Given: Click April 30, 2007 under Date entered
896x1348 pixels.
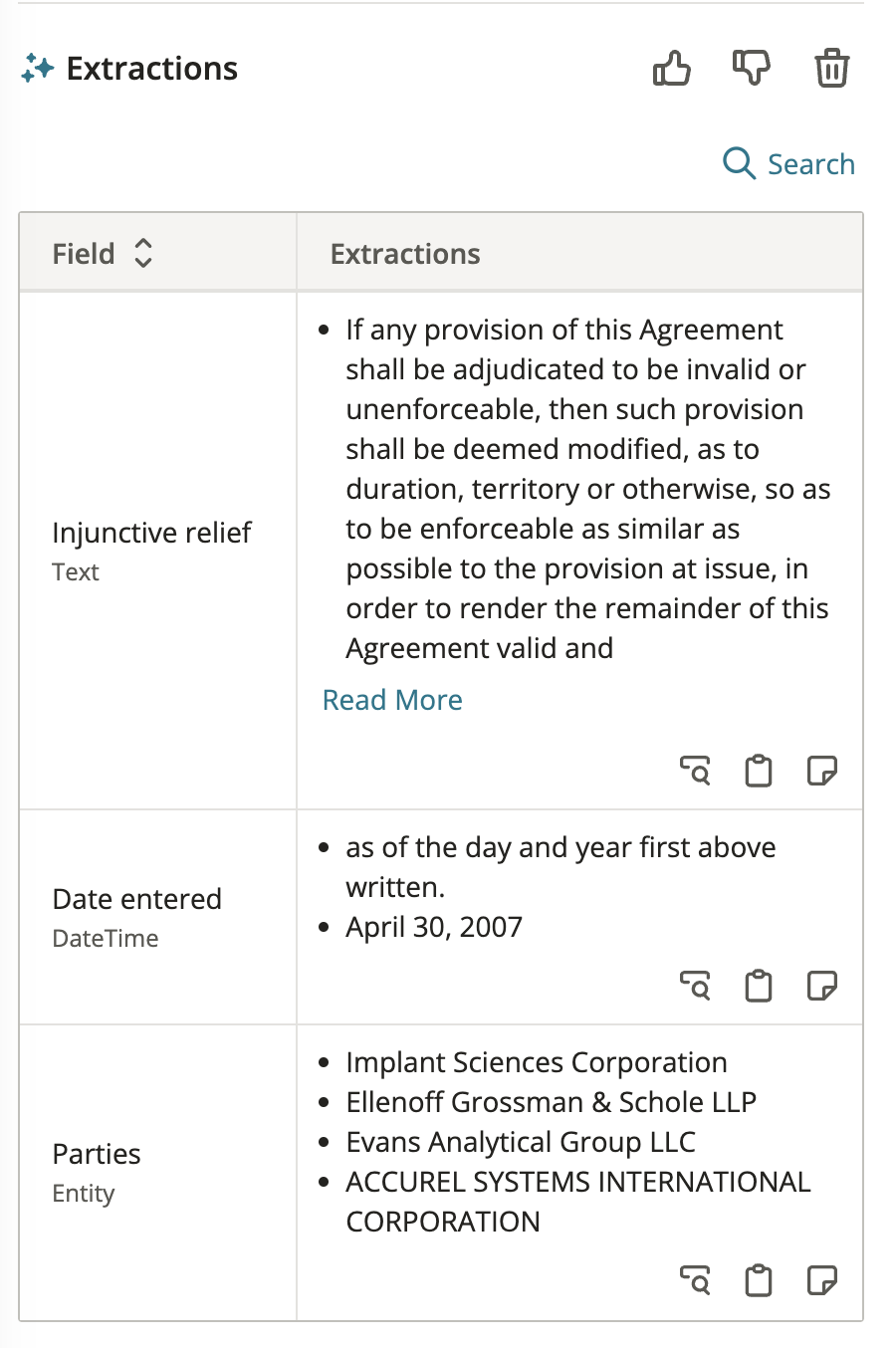Looking at the screenshot, I should click(x=434, y=926).
